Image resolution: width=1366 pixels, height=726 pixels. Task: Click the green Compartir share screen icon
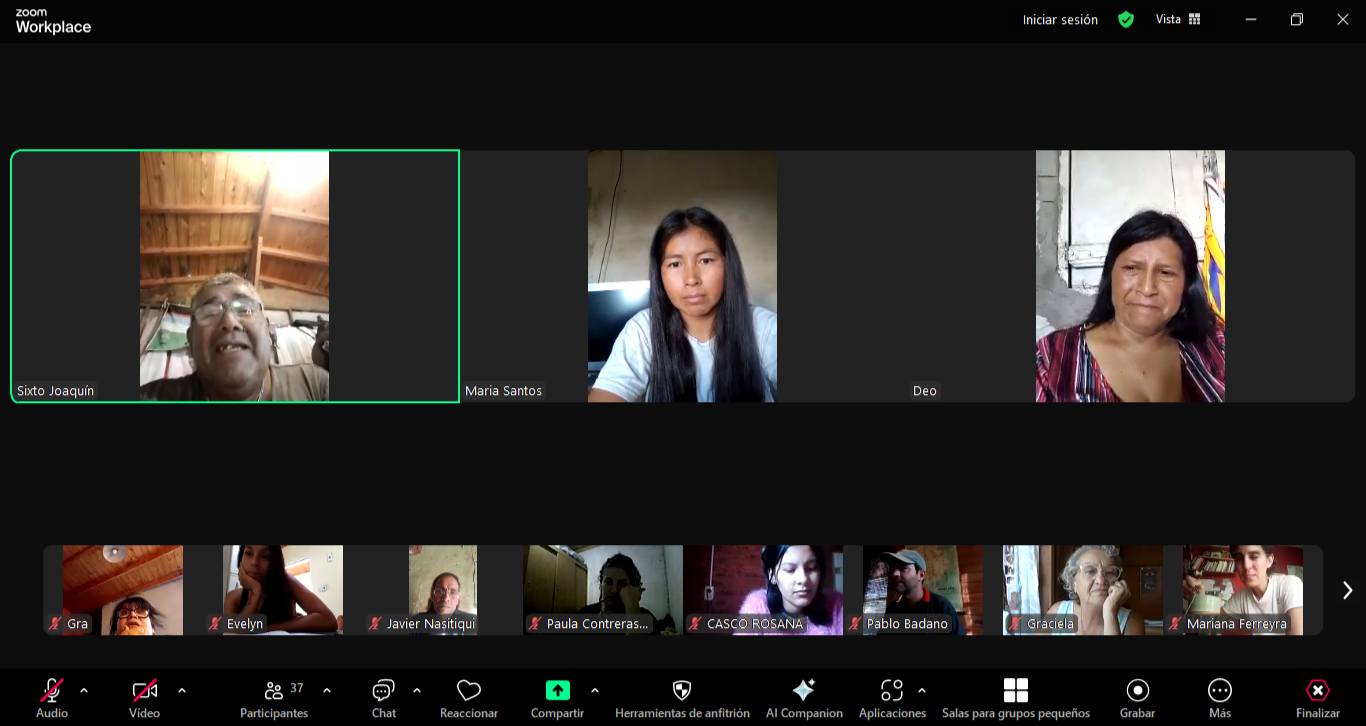pyautogui.click(x=557, y=691)
